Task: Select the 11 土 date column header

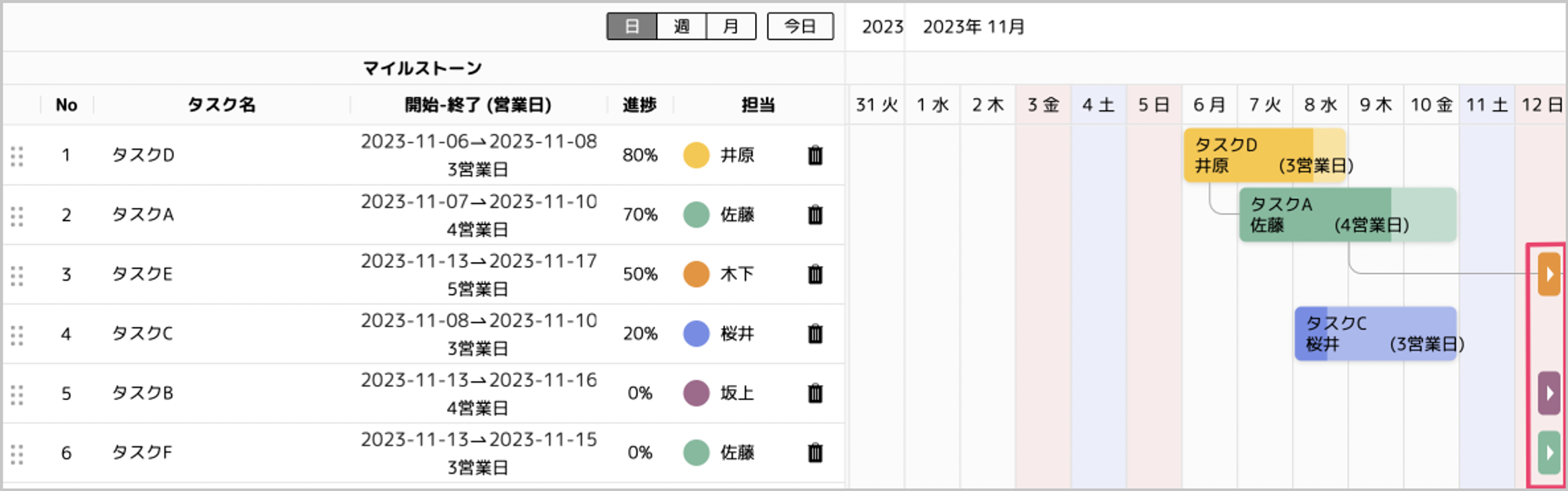Action: tap(1487, 105)
